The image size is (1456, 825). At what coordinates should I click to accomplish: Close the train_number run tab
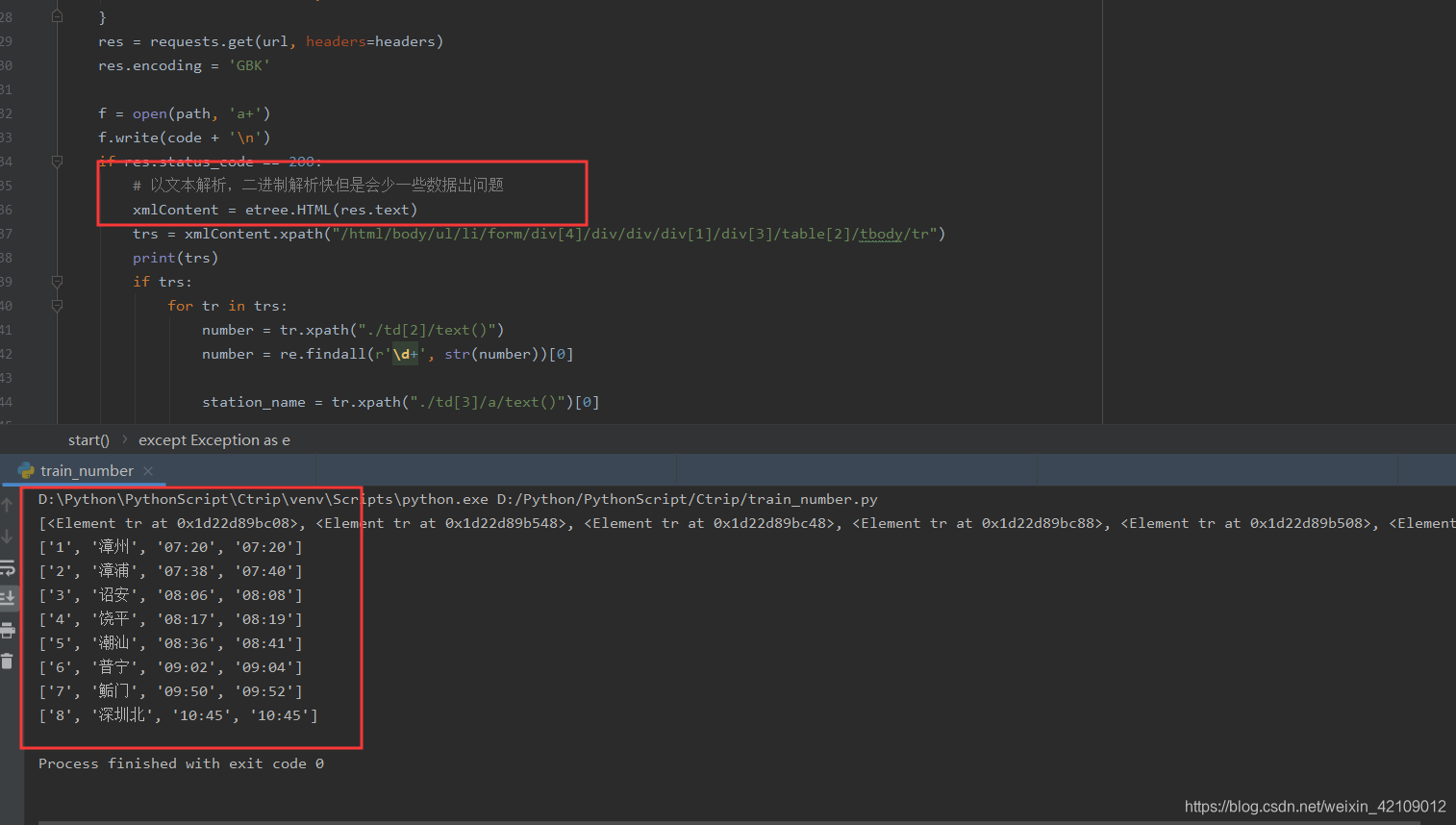(148, 470)
